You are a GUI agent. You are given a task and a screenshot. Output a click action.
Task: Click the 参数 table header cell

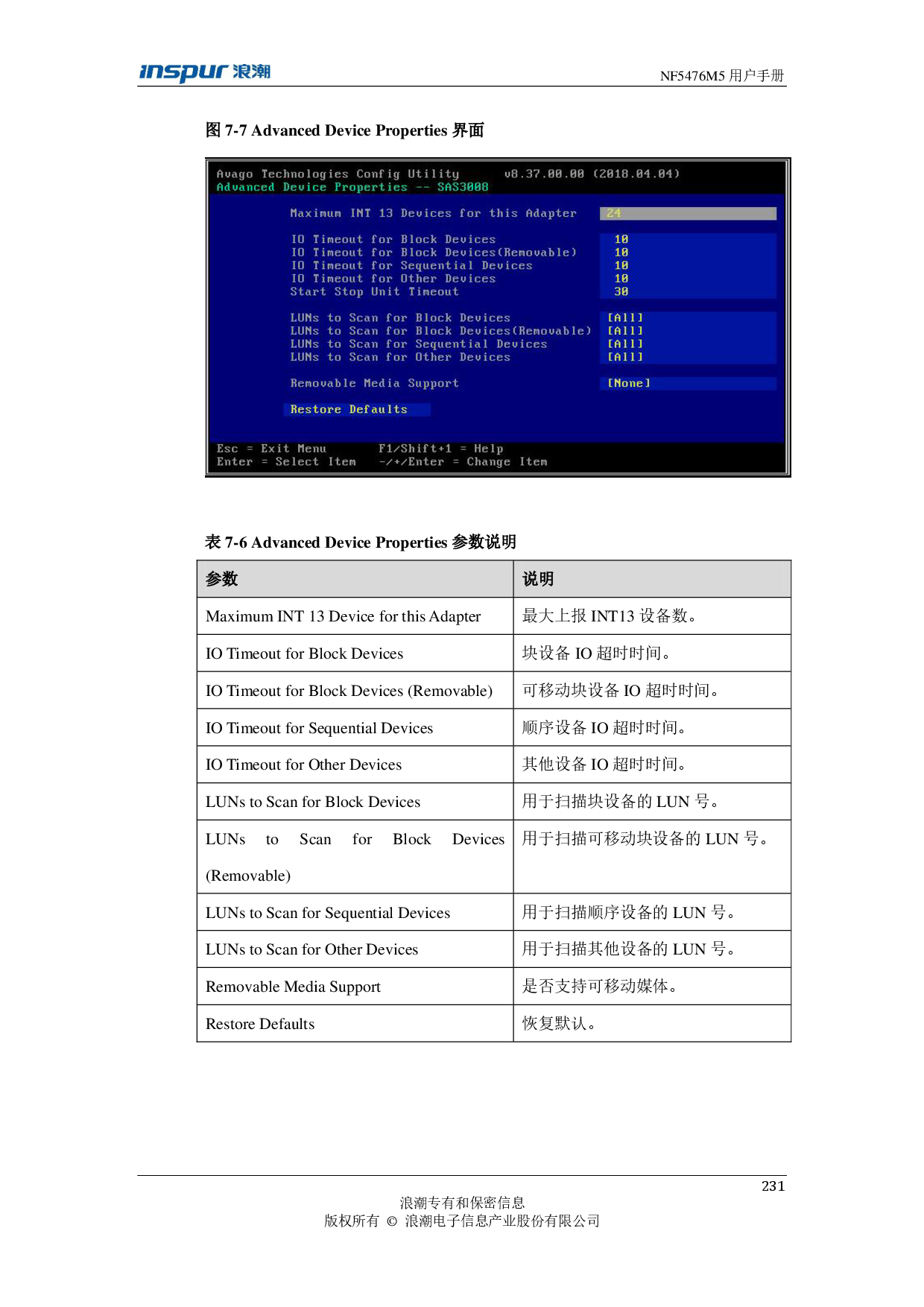355,579
